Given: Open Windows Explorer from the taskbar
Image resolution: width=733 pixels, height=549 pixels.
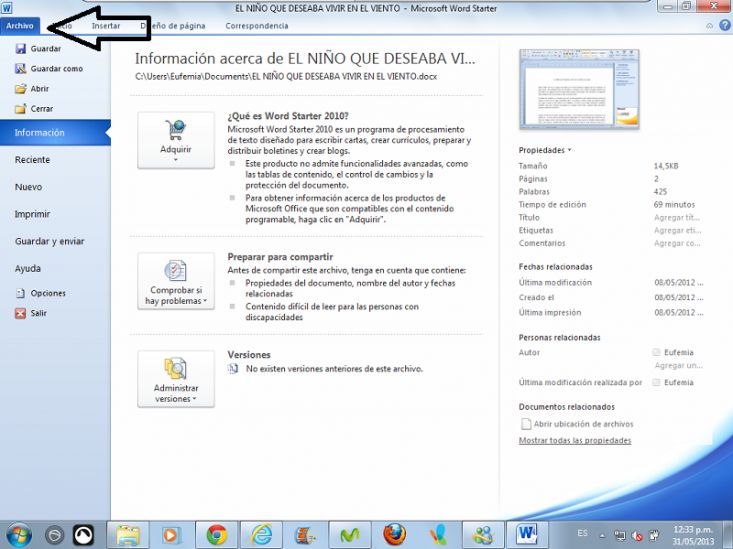Looking at the screenshot, I should (x=128, y=535).
